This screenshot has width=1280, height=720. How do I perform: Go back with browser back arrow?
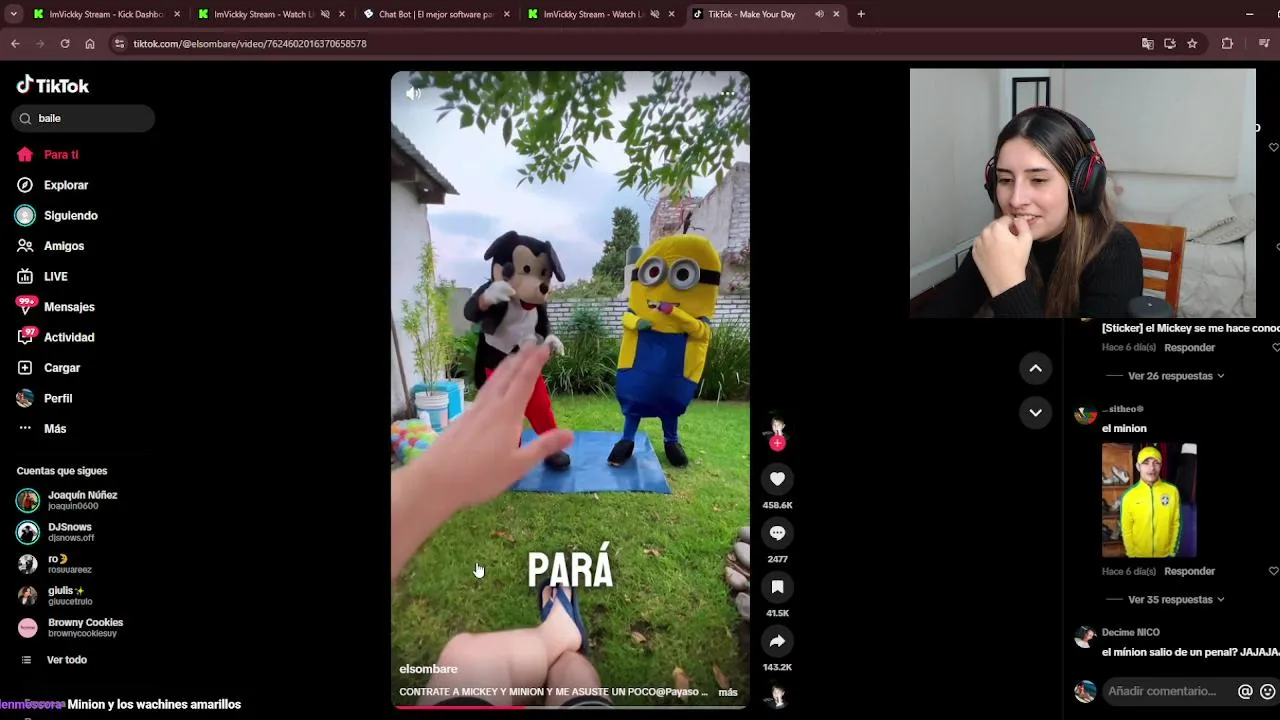point(15,44)
